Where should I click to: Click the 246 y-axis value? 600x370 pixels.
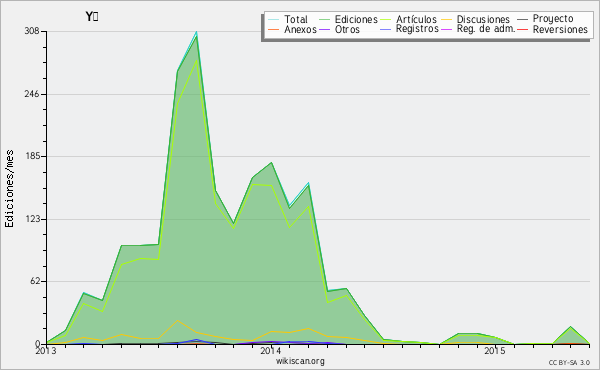[x=32, y=94]
